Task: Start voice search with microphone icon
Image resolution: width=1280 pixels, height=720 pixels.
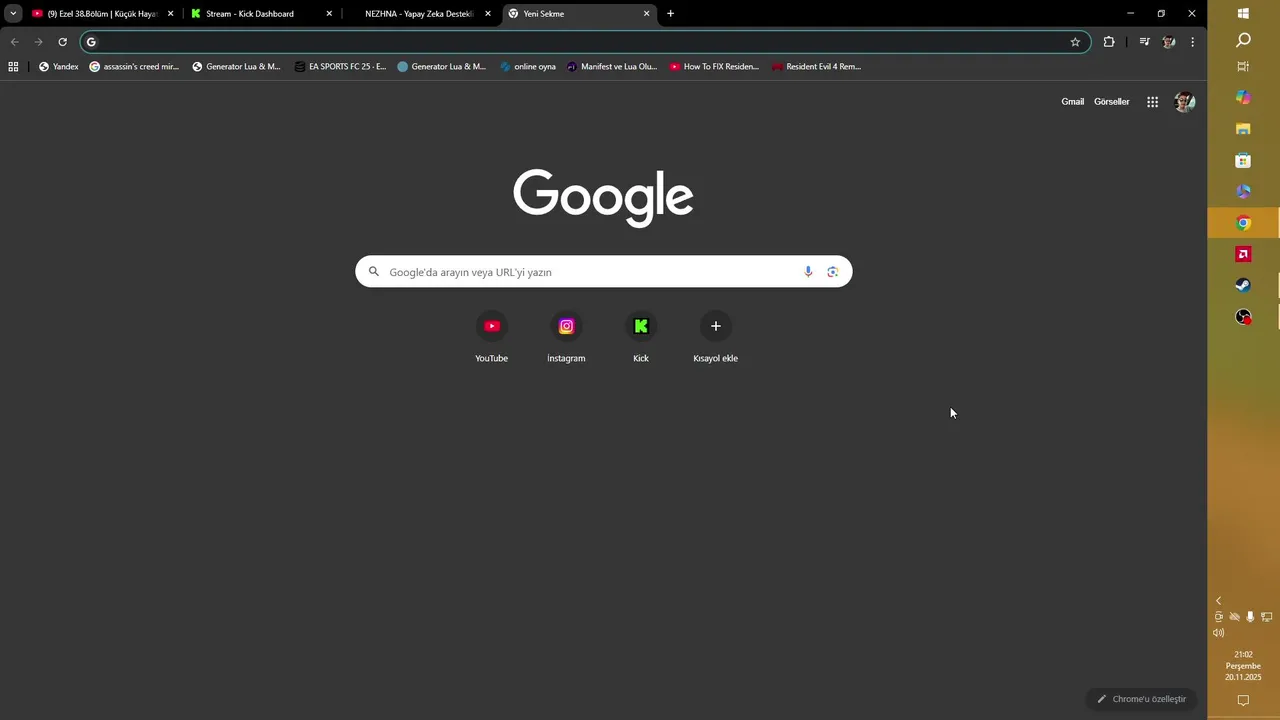Action: pyautogui.click(x=808, y=272)
